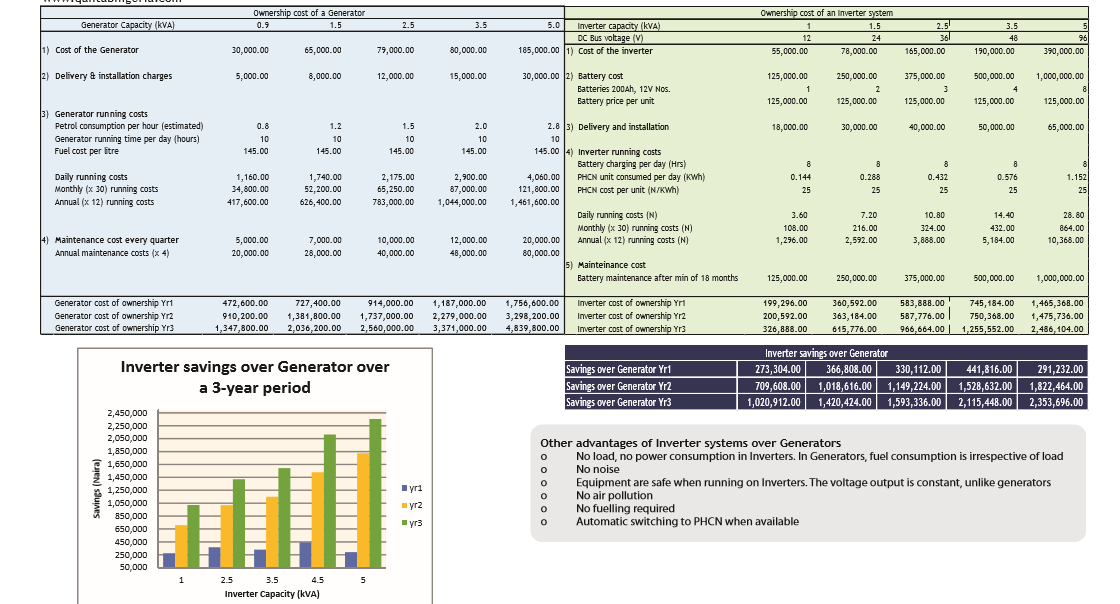Click 'Generator cost of ownership Yr2' label

[114, 316]
